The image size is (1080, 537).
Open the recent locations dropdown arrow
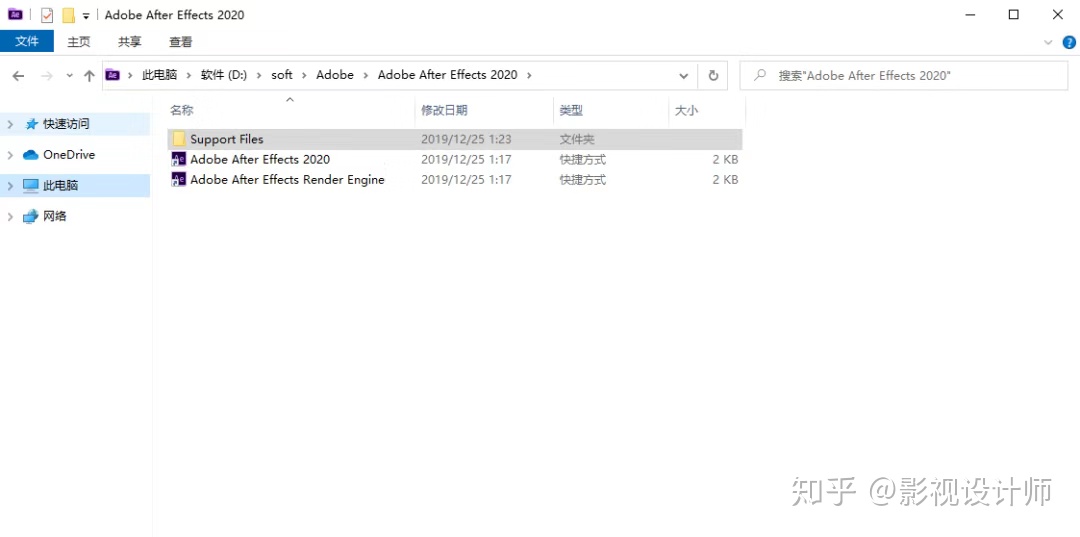70,76
